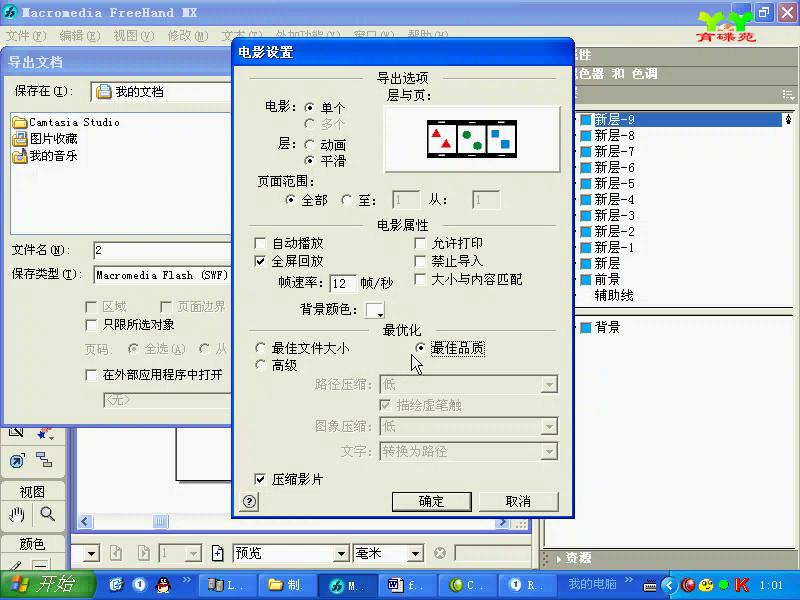Screen dimensions: 800x600
Task: Click 取消 to cancel movie settings
Action: (x=518, y=502)
